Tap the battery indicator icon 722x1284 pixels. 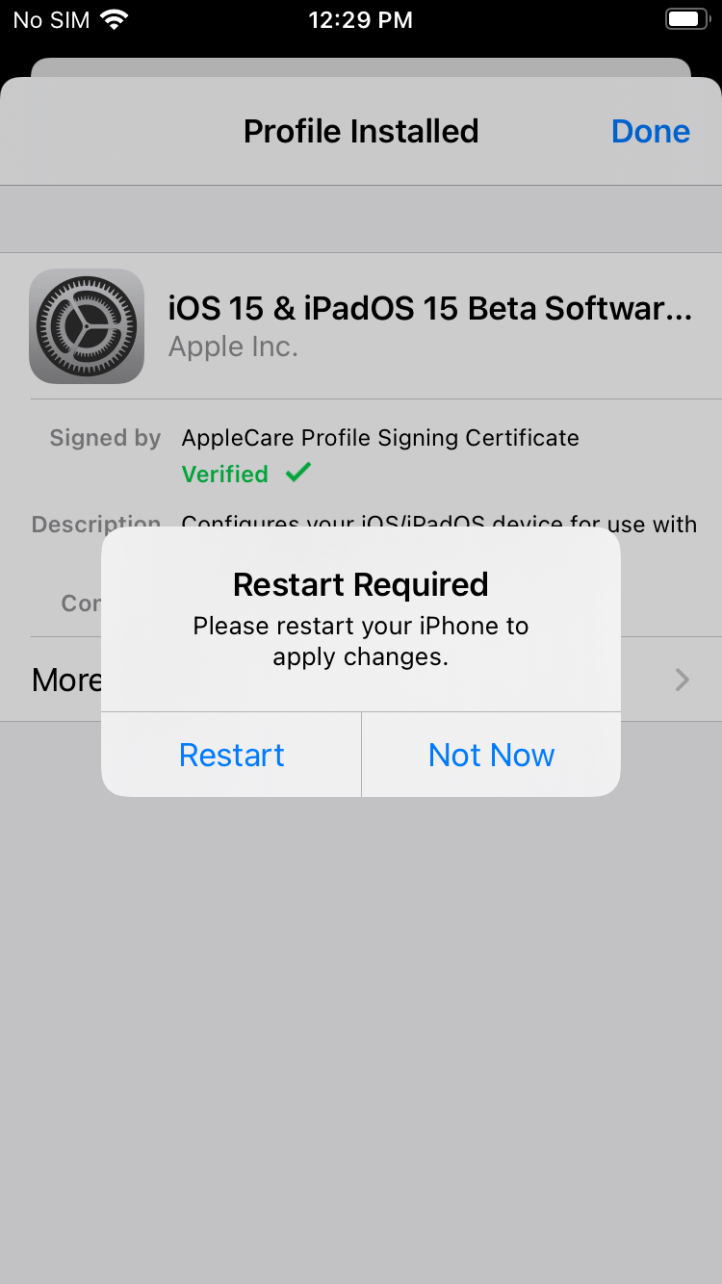point(686,20)
